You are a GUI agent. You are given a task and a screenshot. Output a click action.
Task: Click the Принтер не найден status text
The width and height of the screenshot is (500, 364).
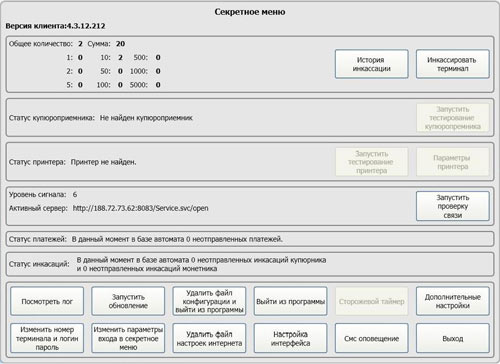[x=103, y=162]
